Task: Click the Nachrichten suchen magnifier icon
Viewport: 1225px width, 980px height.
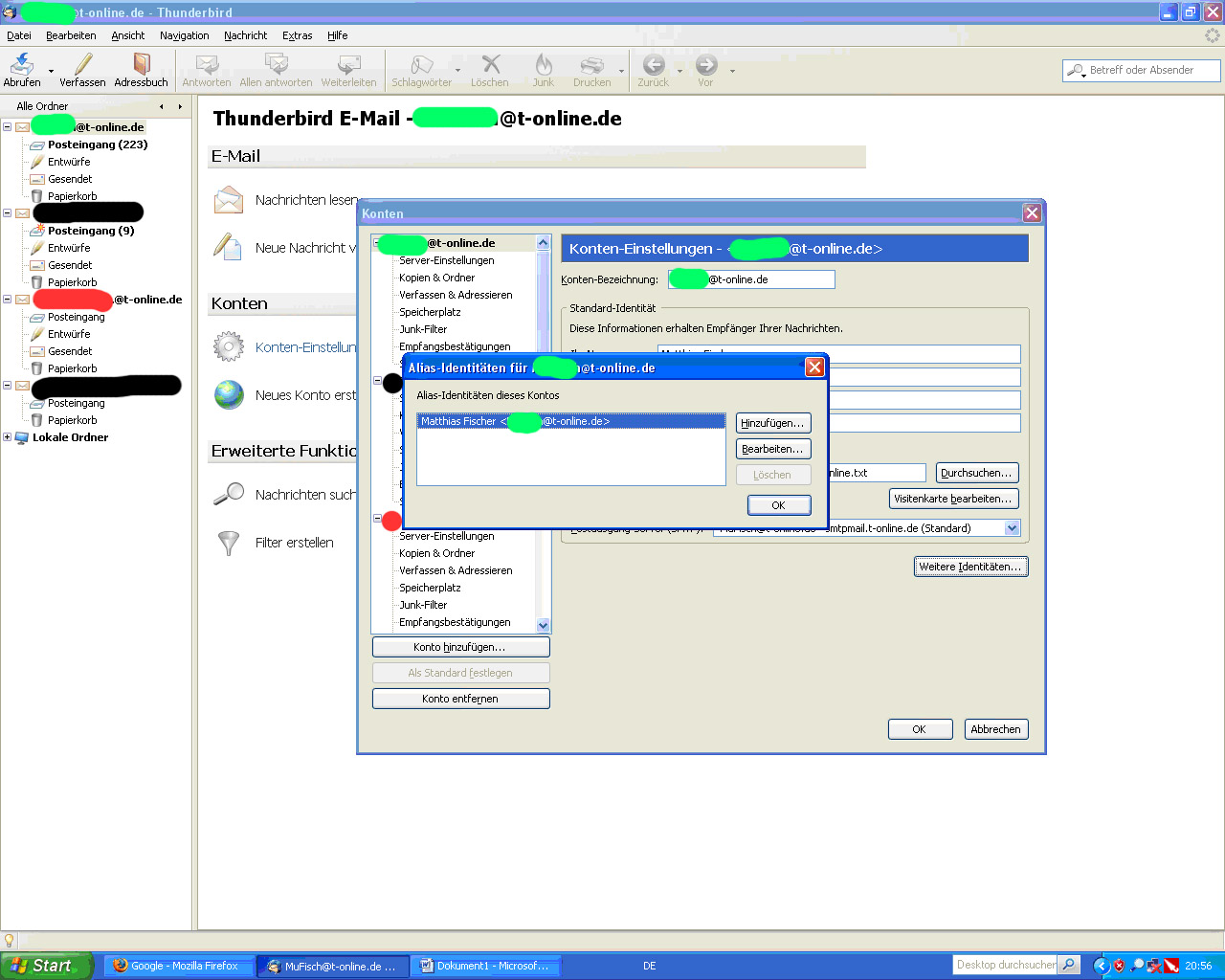Action: (229, 494)
